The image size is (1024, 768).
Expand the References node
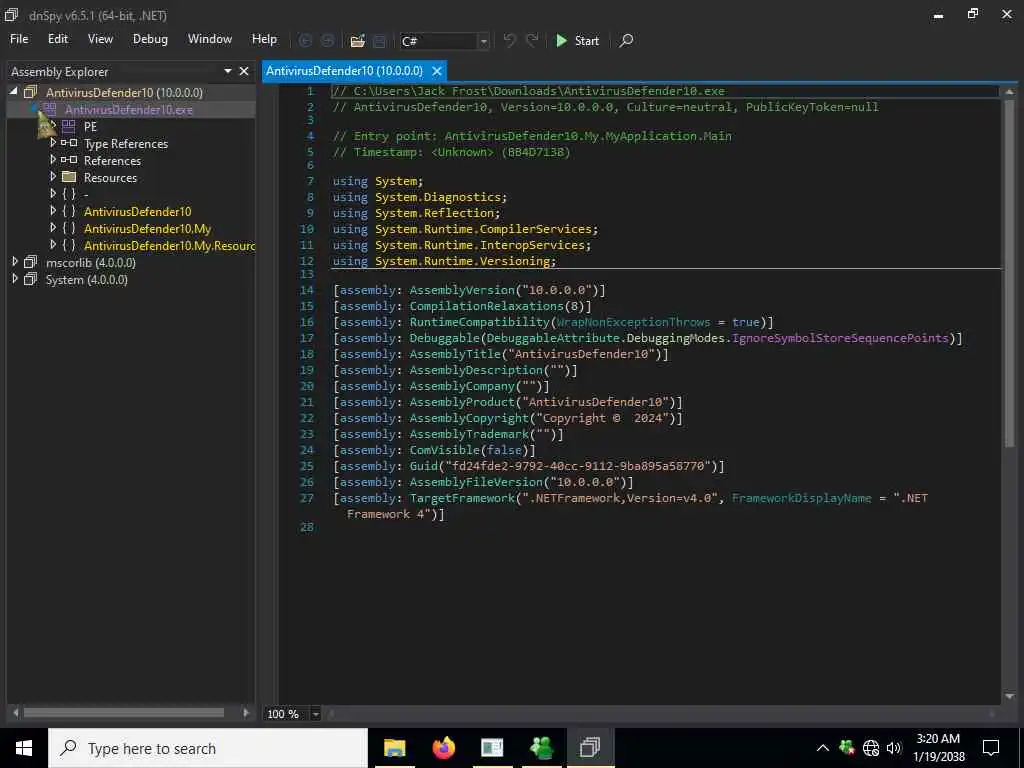53,159
